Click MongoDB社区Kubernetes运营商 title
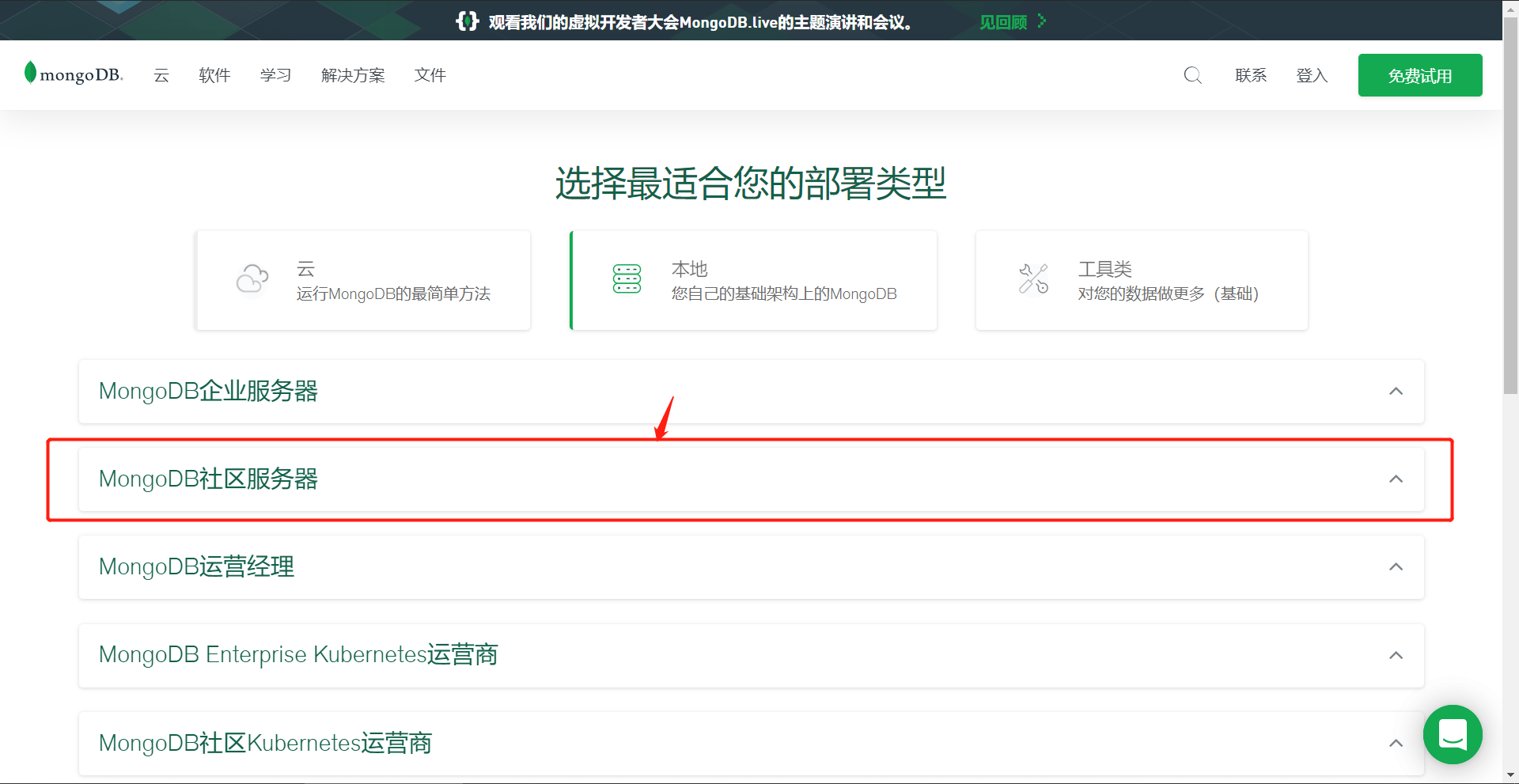 coord(265,743)
